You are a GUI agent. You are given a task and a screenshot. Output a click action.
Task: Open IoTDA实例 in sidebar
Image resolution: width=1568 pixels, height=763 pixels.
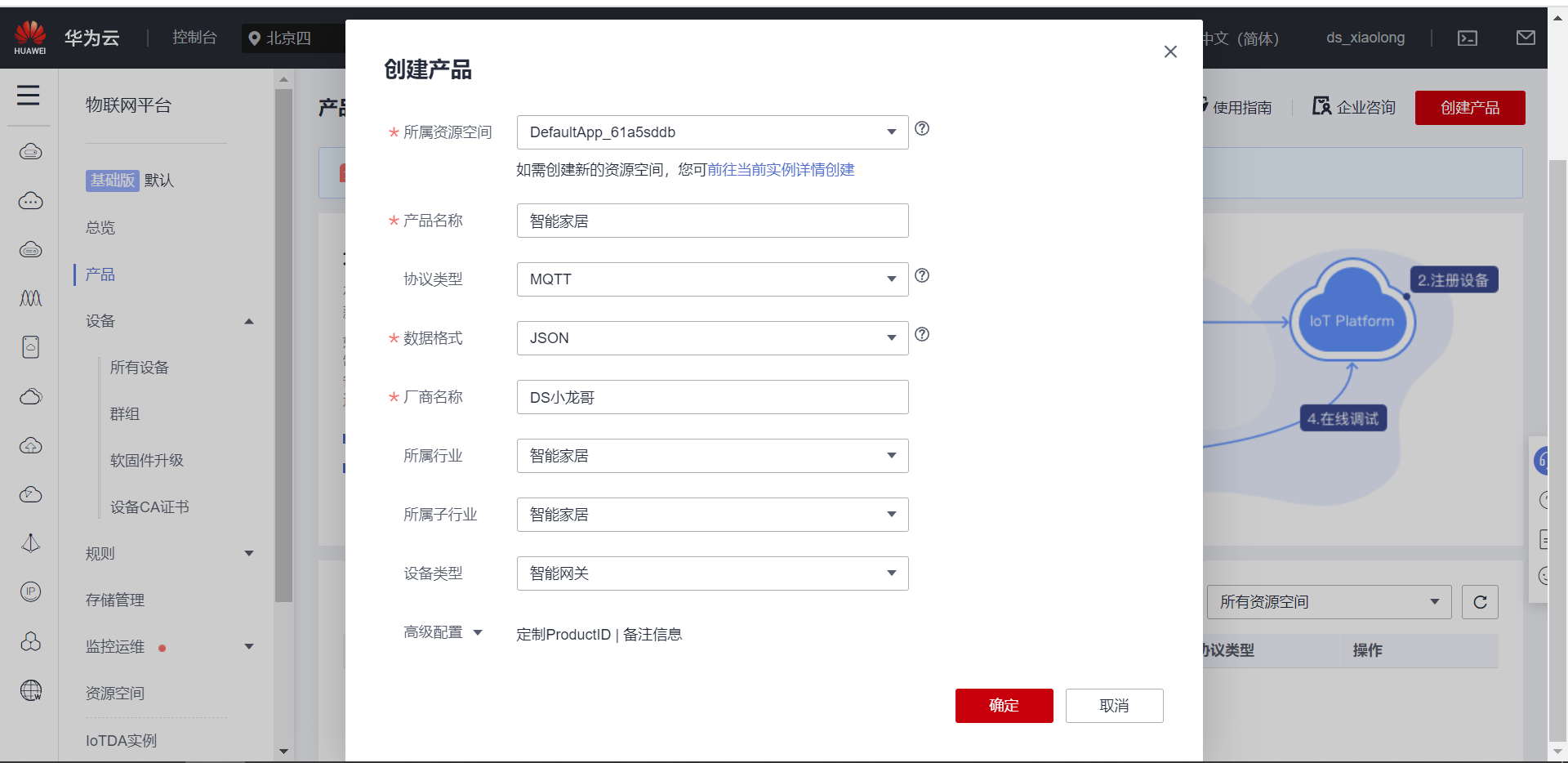click(121, 741)
